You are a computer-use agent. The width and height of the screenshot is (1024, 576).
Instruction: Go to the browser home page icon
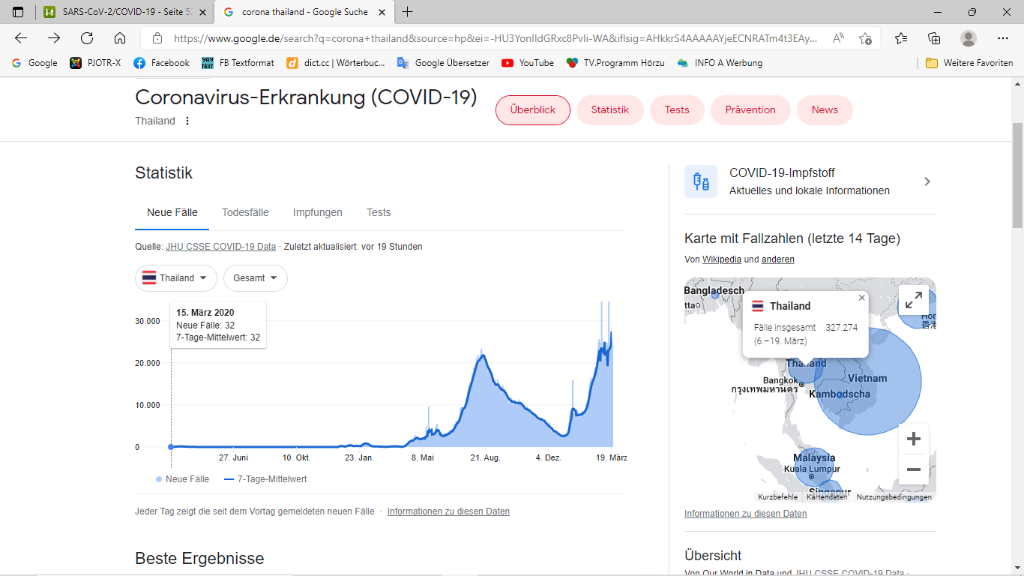click(x=120, y=38)
